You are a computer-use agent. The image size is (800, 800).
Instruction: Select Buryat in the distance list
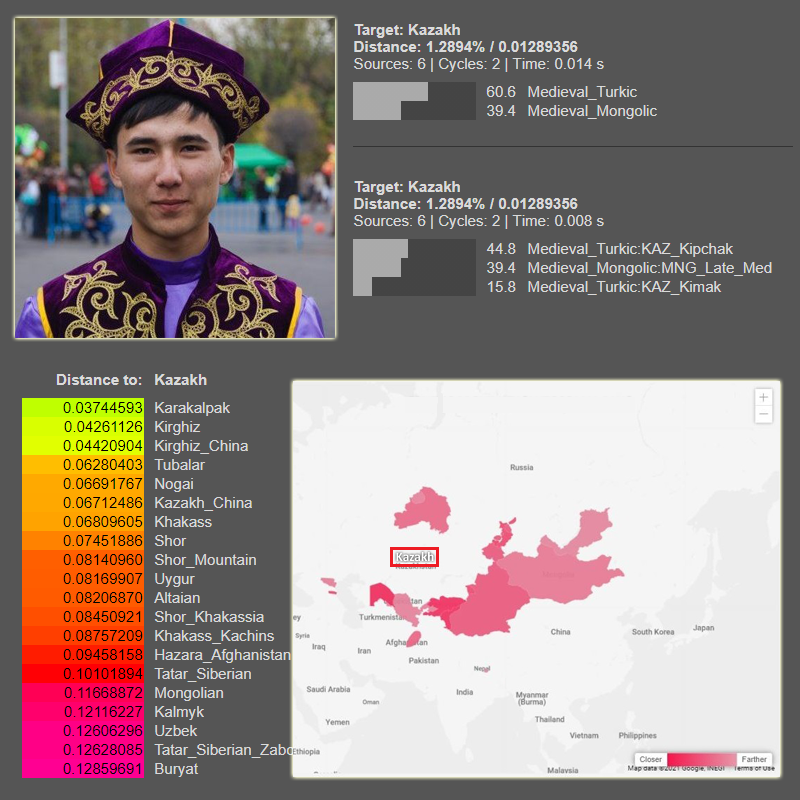(175, 769)
